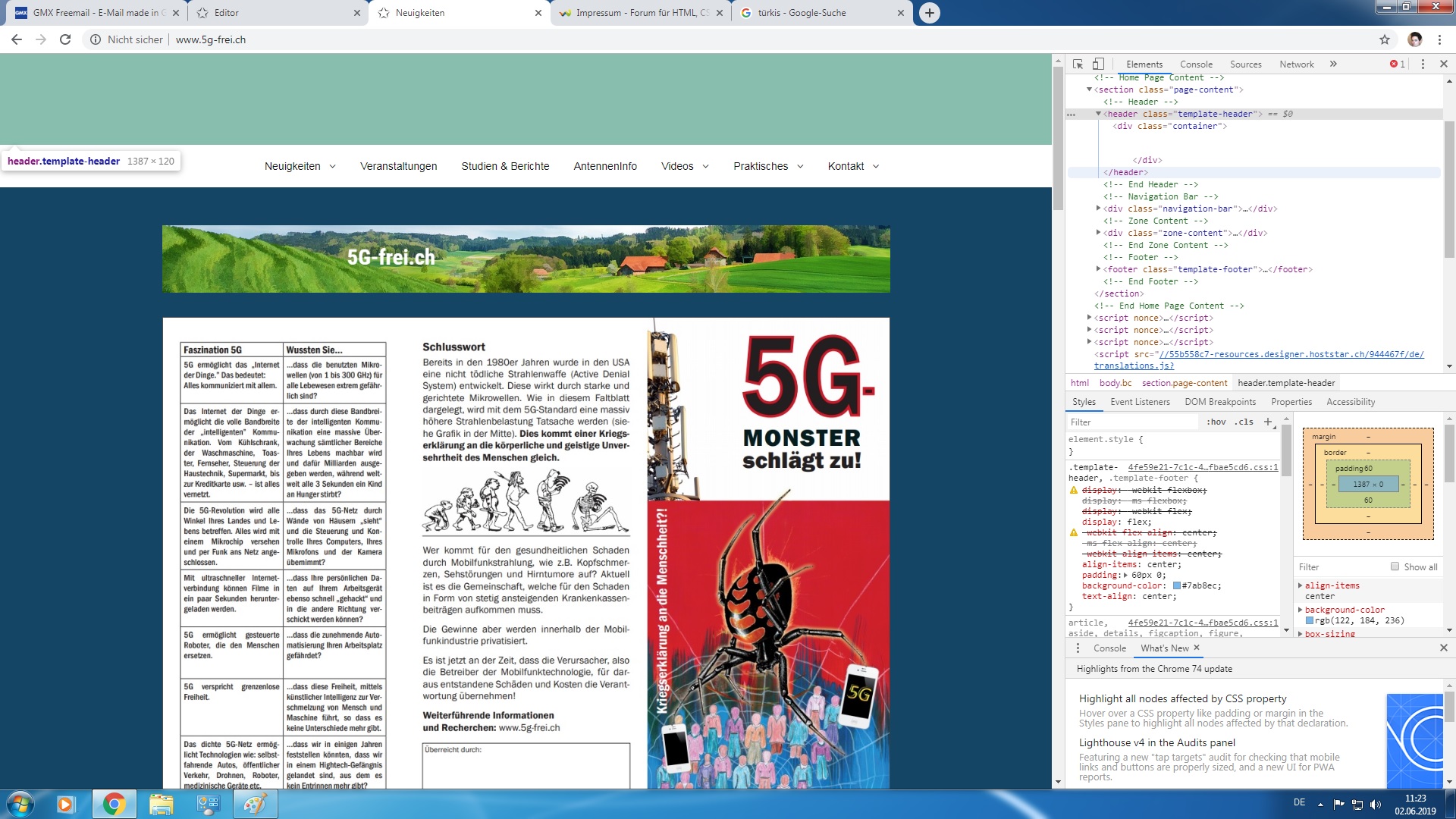Open DevTools customize three-dot menu

click(x=1423, y=64)
